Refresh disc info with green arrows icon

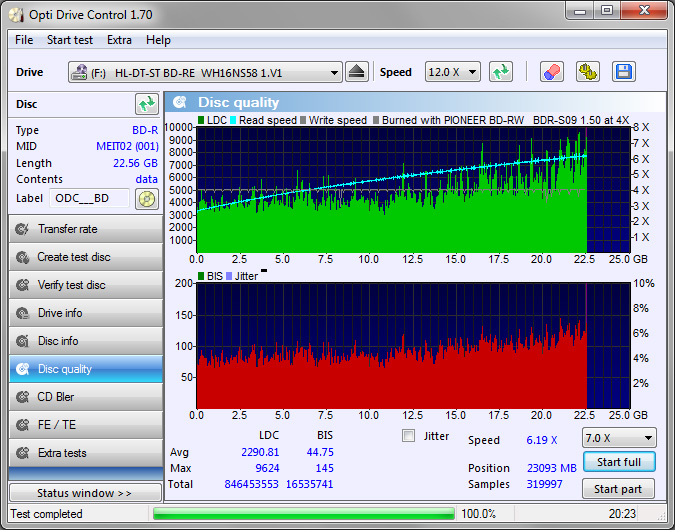147,104
